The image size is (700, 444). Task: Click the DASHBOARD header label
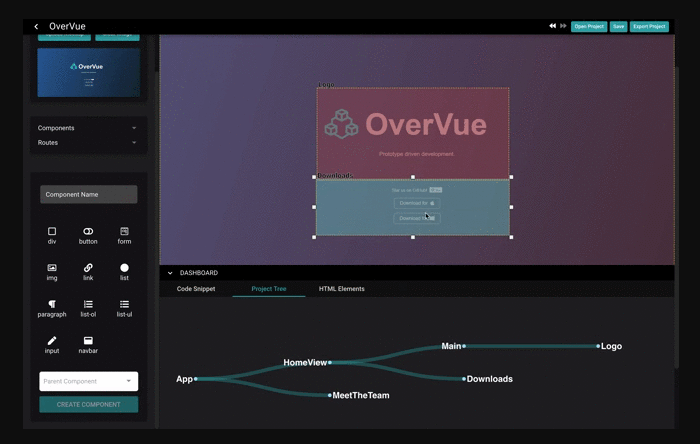(199, 273)
